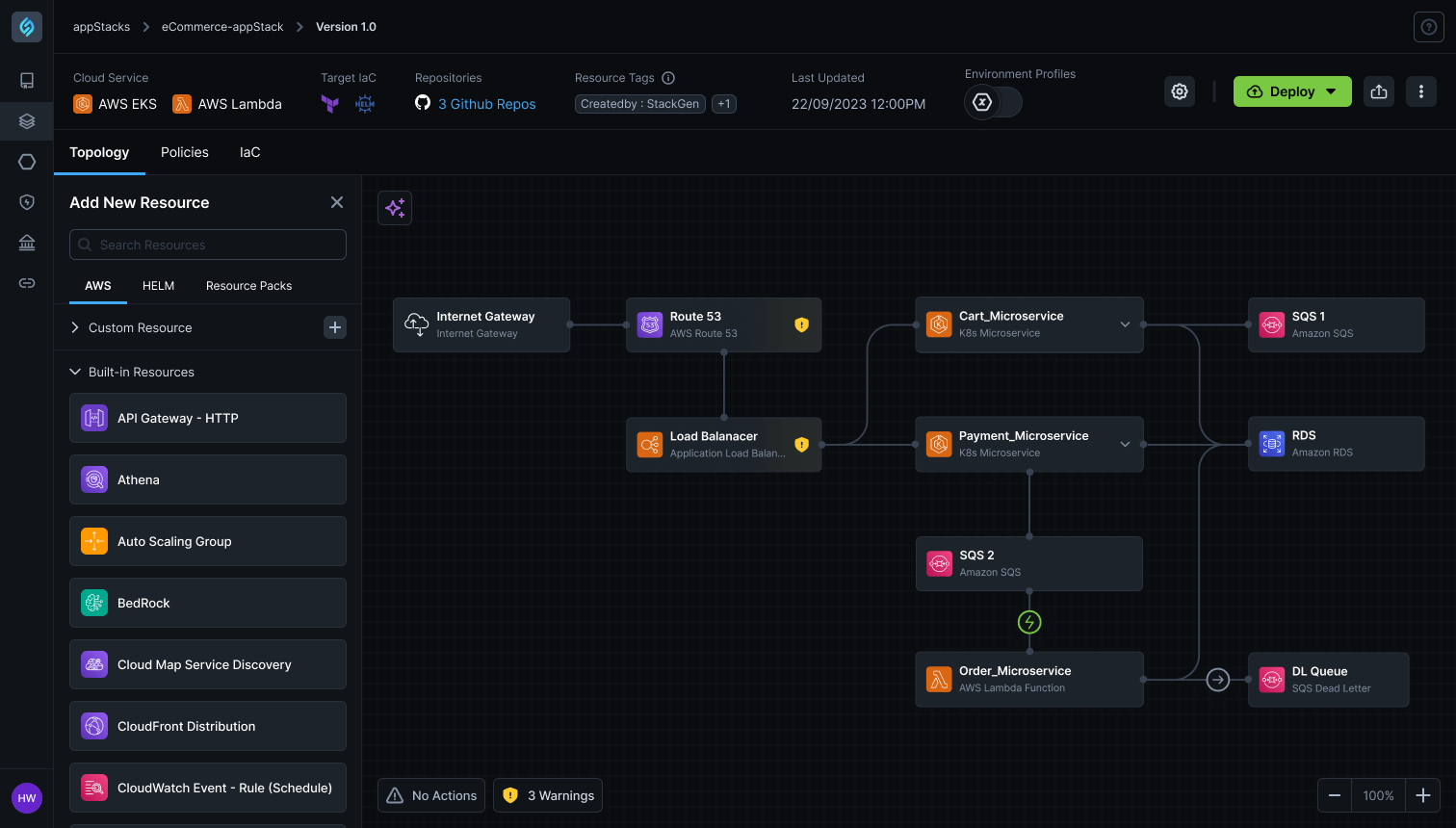Click the HW user avatar
Screen dimensions: 1456x828
click(27, 798)
